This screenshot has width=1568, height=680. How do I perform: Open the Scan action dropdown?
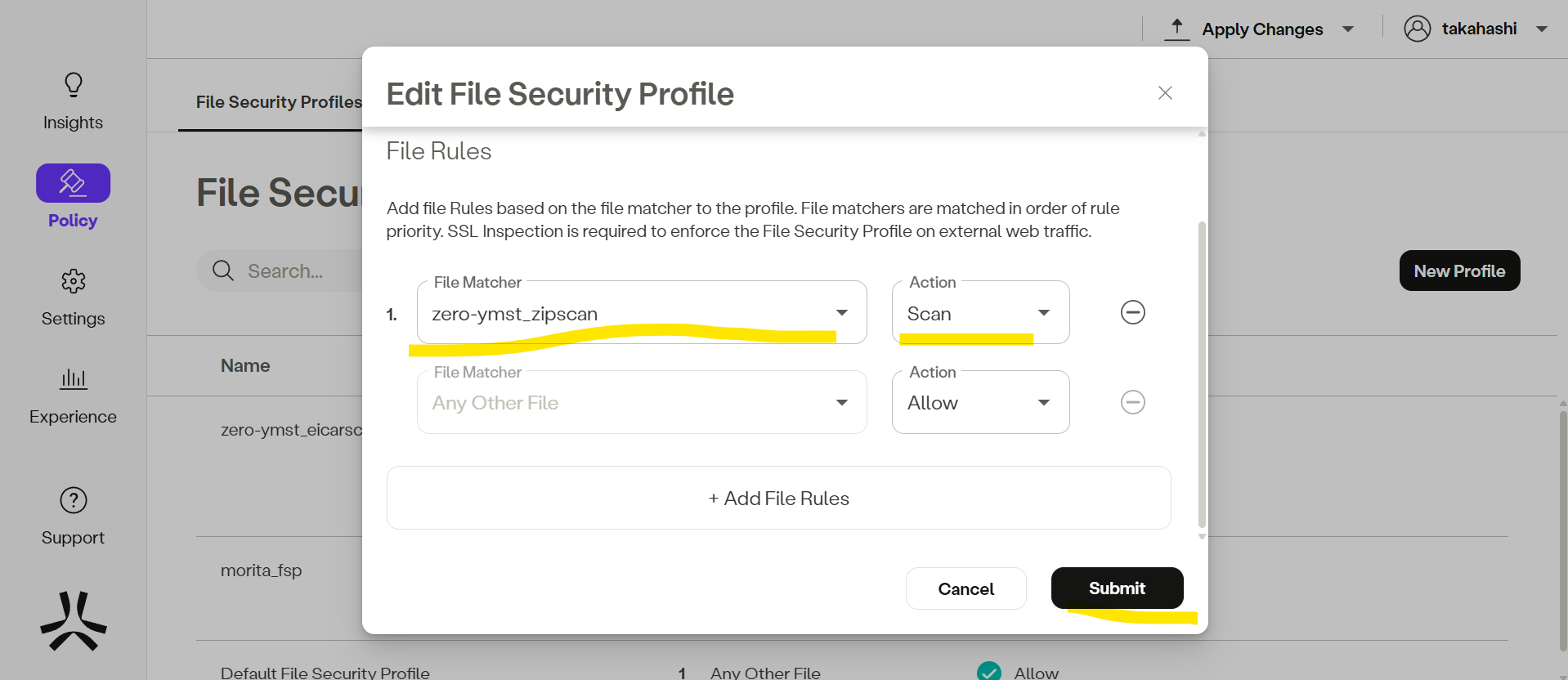pos(979,313)
